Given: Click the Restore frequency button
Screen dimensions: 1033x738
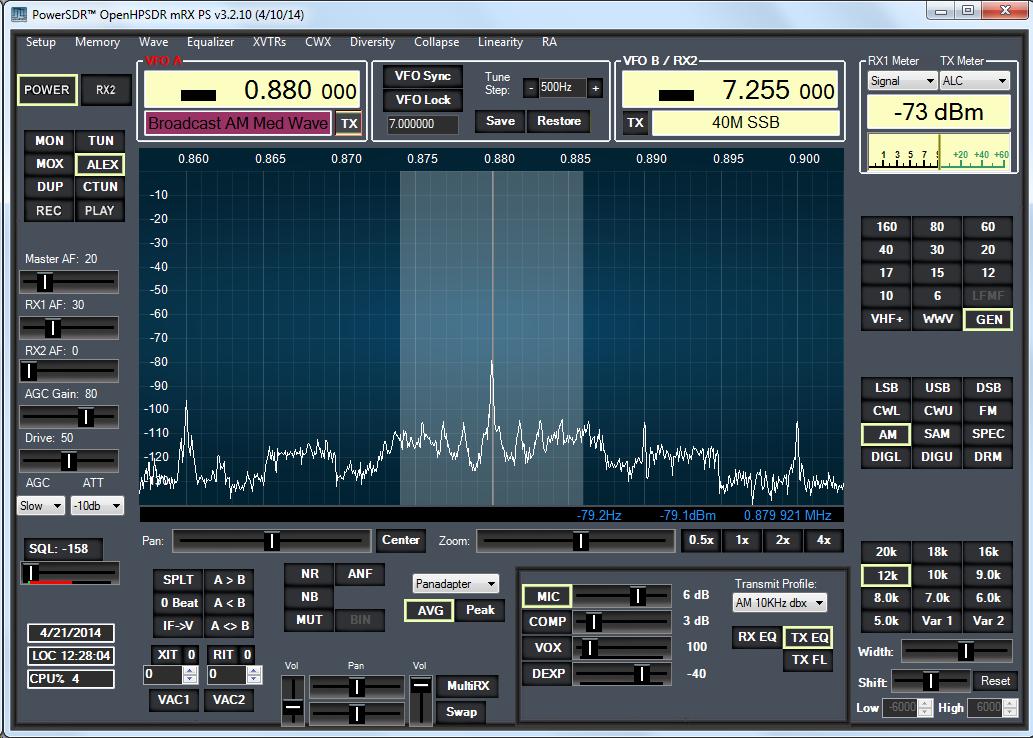Looking at the screenshot, I should click(x=559, y=121).
